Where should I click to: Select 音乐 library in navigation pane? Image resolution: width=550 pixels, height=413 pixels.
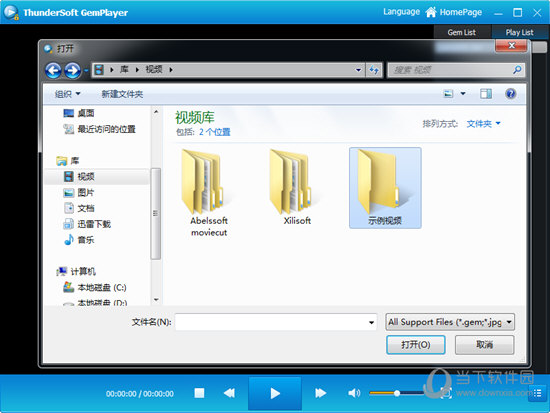[79, 240]
